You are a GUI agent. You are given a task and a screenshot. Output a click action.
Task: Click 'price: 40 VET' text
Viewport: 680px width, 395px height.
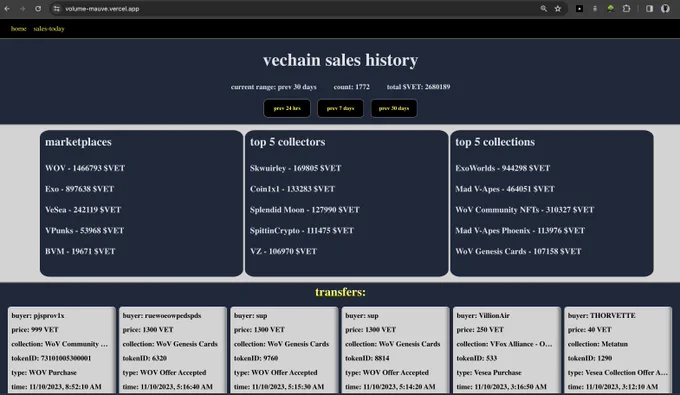click(x=590, y=330)
